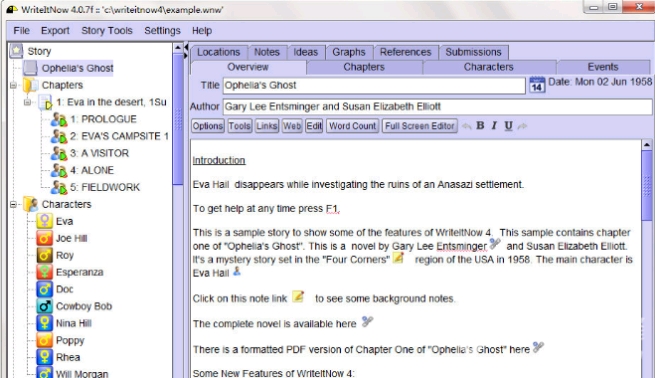Click the Author input field
Screen dimensions: 655x378
437,107
